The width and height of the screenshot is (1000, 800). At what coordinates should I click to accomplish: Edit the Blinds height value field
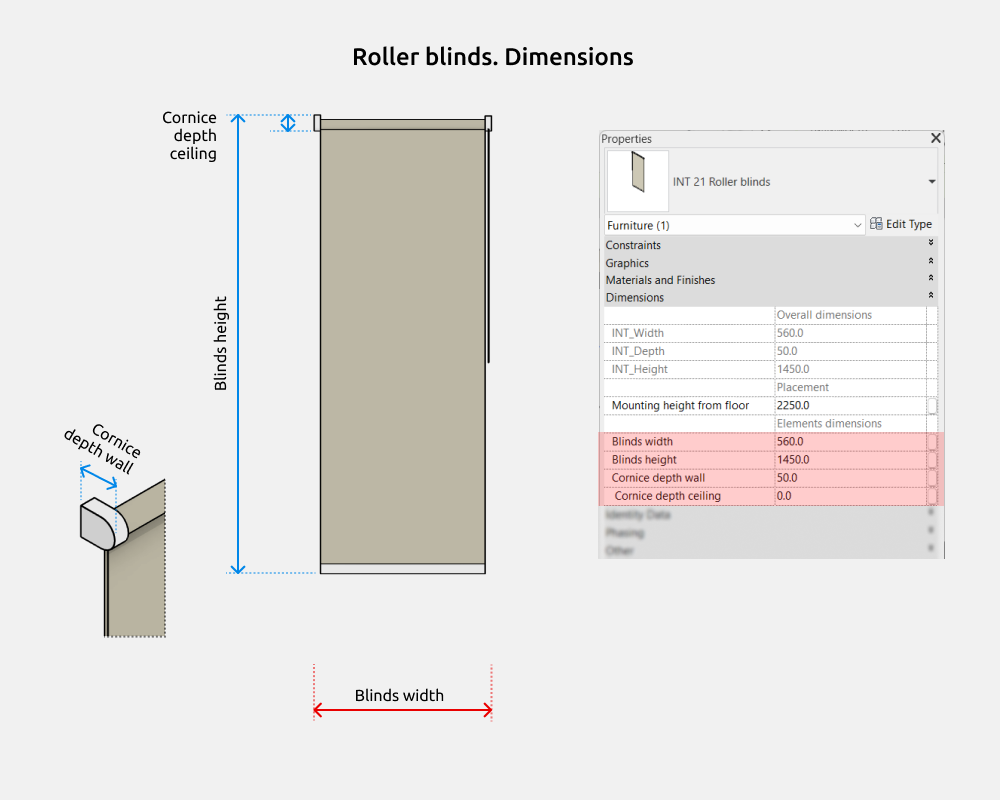coord(850,460)
